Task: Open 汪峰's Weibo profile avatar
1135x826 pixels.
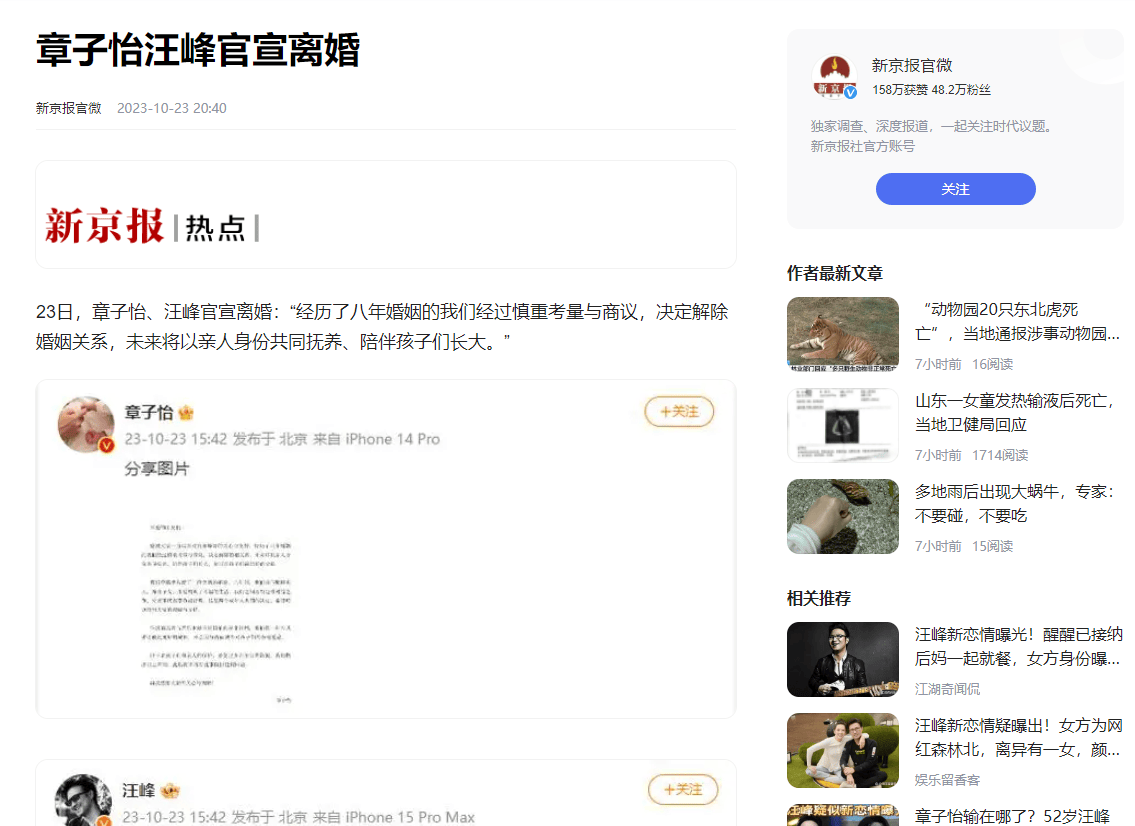Action: pyautogui.click(x=83, y=800)
